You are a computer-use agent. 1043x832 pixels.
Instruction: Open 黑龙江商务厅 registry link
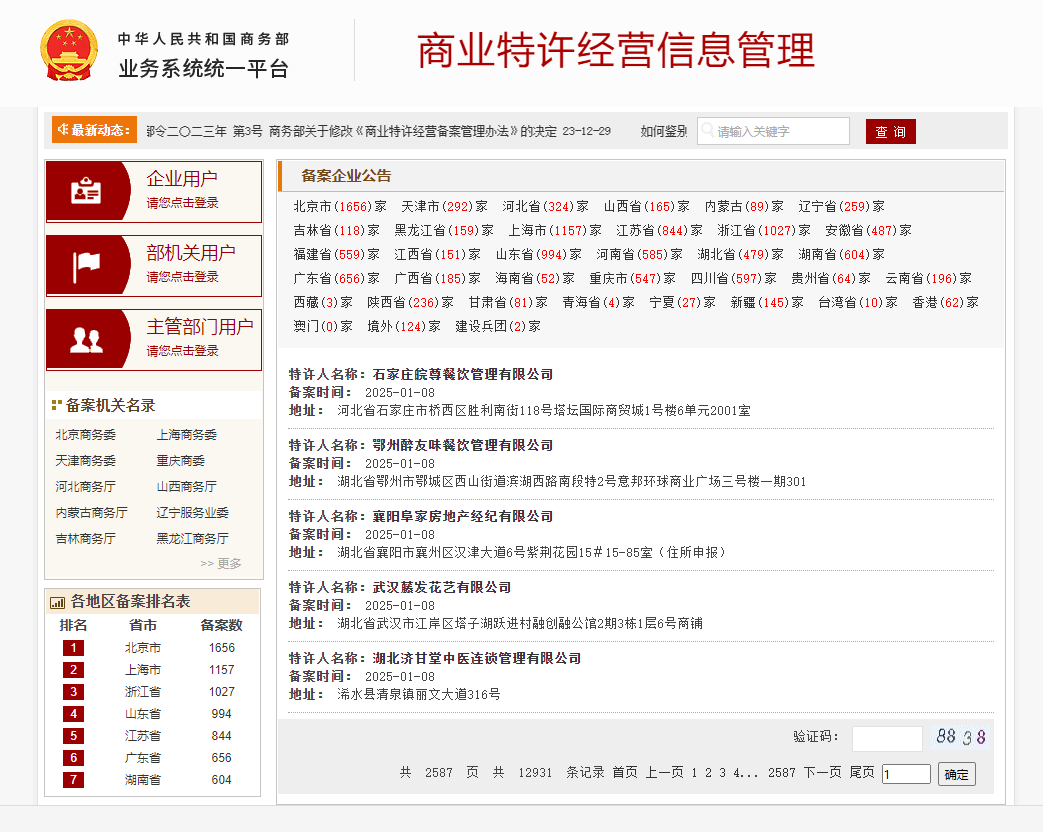[193, 538]
